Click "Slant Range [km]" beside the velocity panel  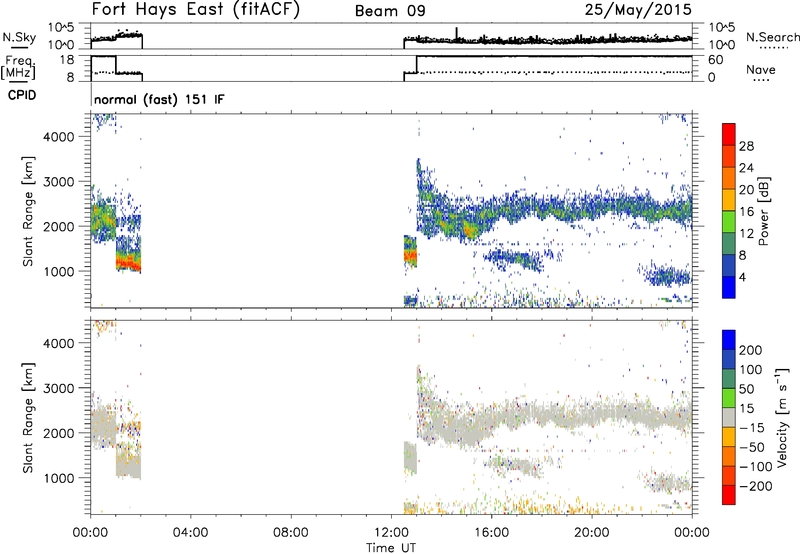28,418
